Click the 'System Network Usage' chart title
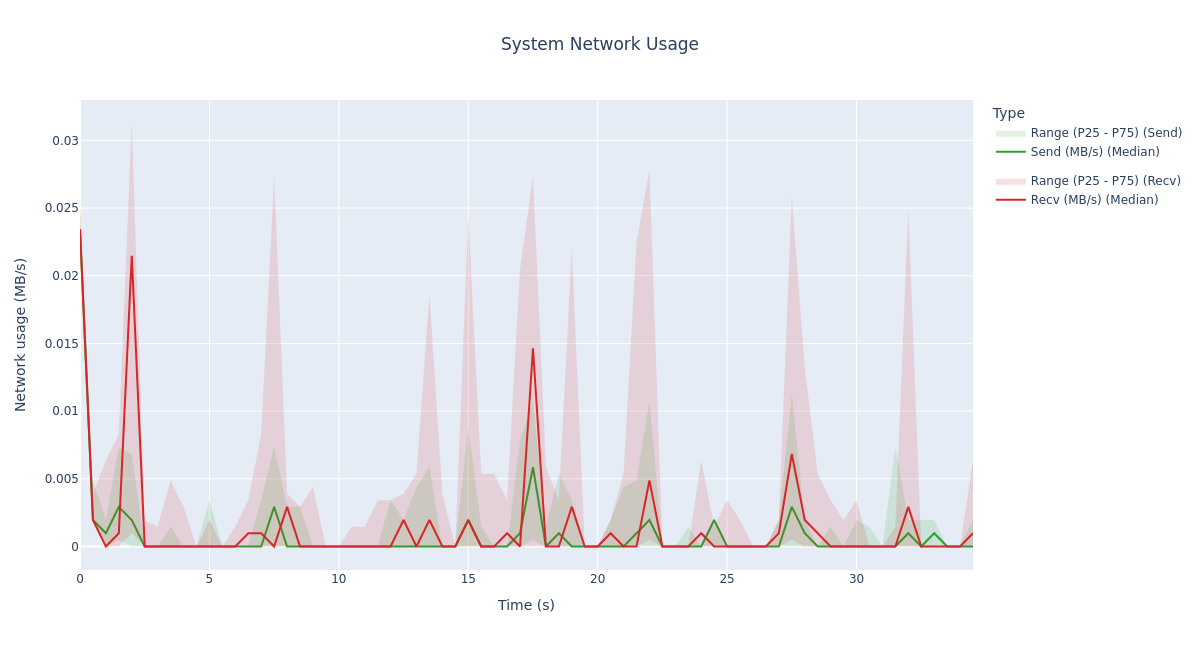Screen dimensions: 1200x650 point(599,45)
